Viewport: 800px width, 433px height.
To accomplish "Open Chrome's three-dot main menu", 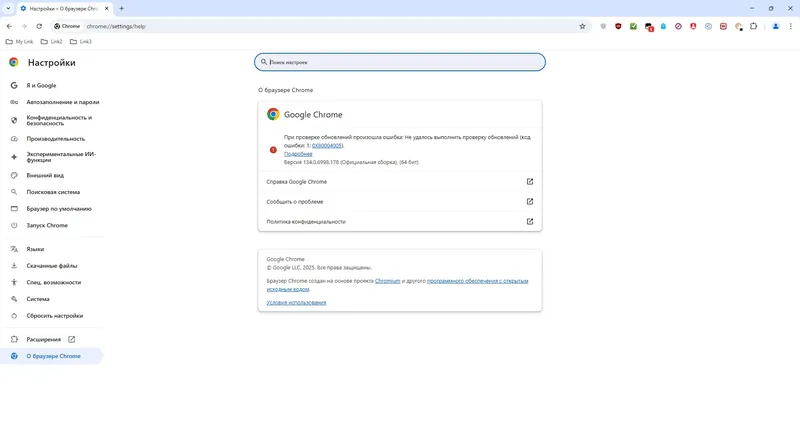I will pyautogui.click(x=791, y=26).
